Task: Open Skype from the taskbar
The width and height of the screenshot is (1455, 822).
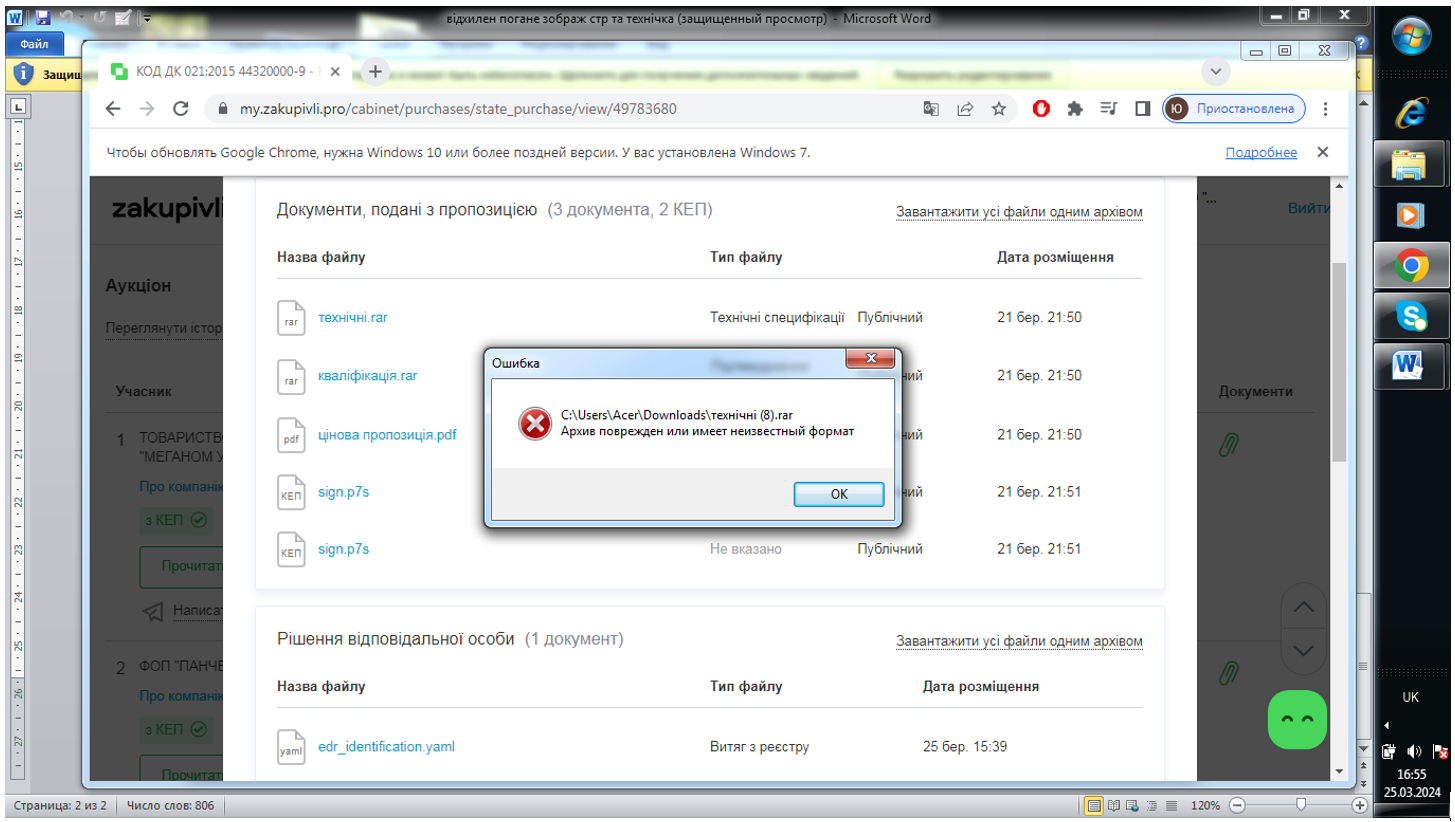Action: [x=1411, y=317]
